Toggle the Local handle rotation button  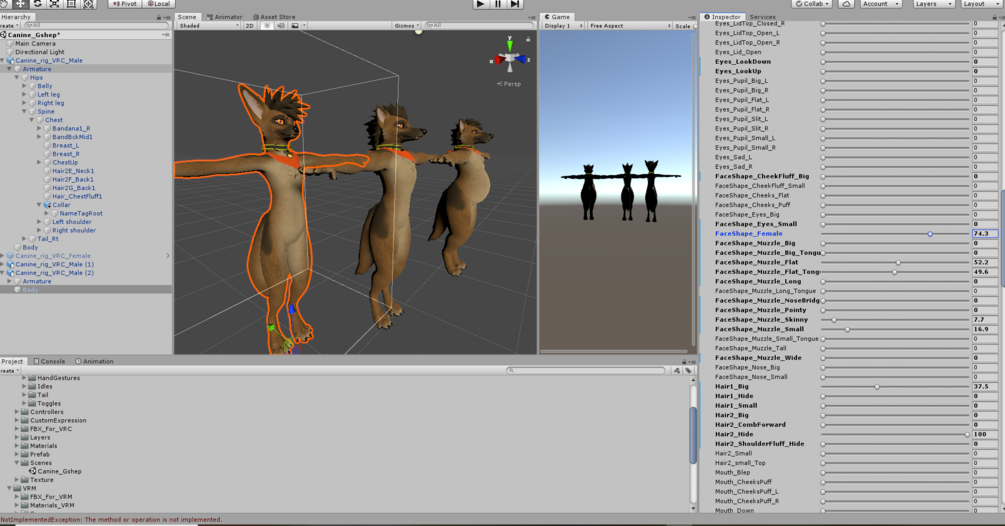pyautogui.click(x=158, y=3)
